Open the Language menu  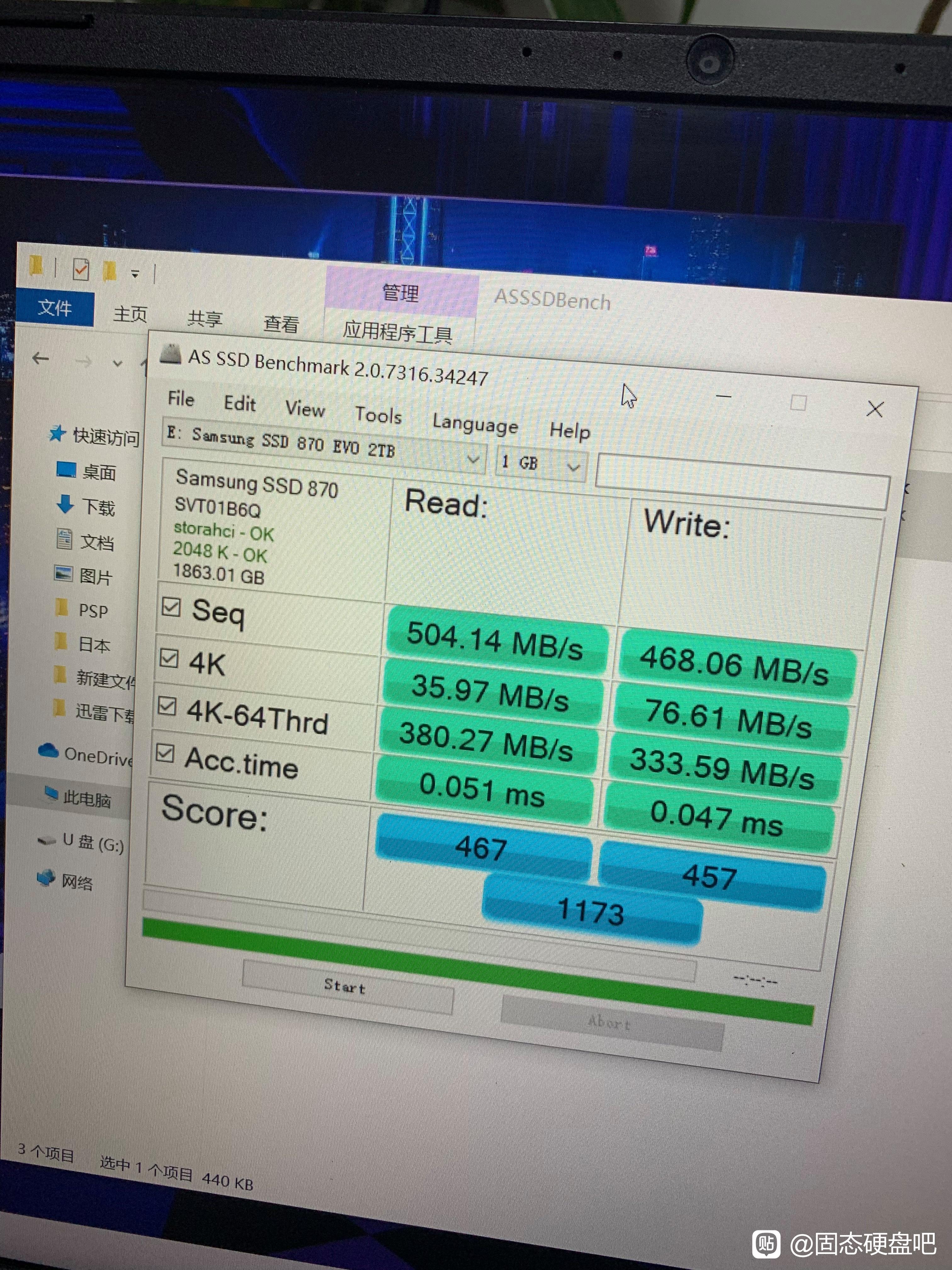point(475,424)
